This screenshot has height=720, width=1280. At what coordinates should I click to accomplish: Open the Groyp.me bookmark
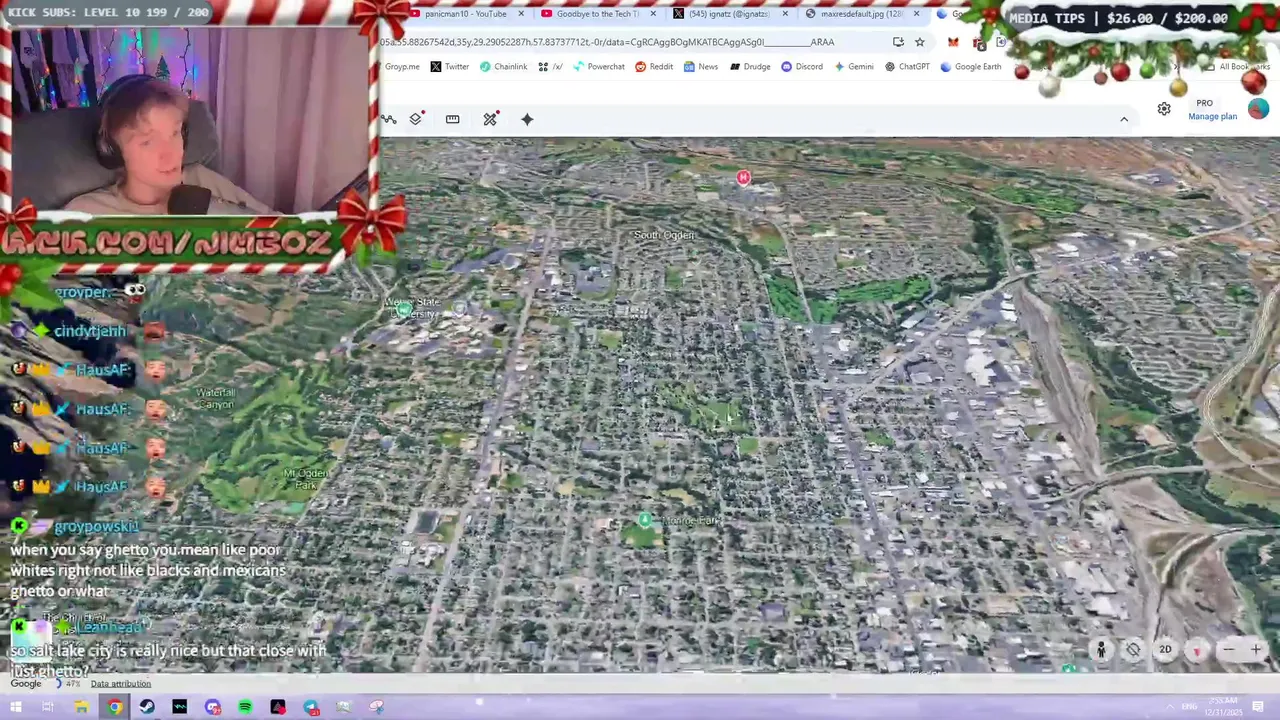click(x=402, y=67)
